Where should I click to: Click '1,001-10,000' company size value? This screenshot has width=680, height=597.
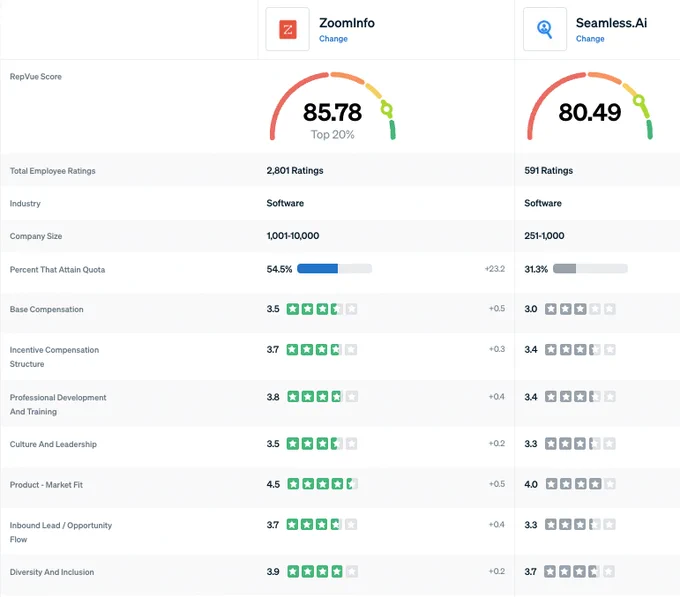(293, 235)
